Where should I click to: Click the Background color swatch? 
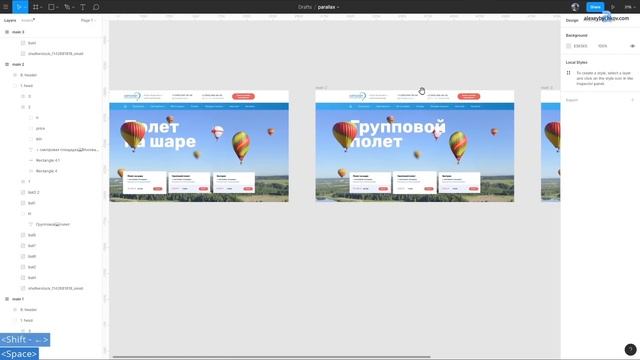coord(569,46)
